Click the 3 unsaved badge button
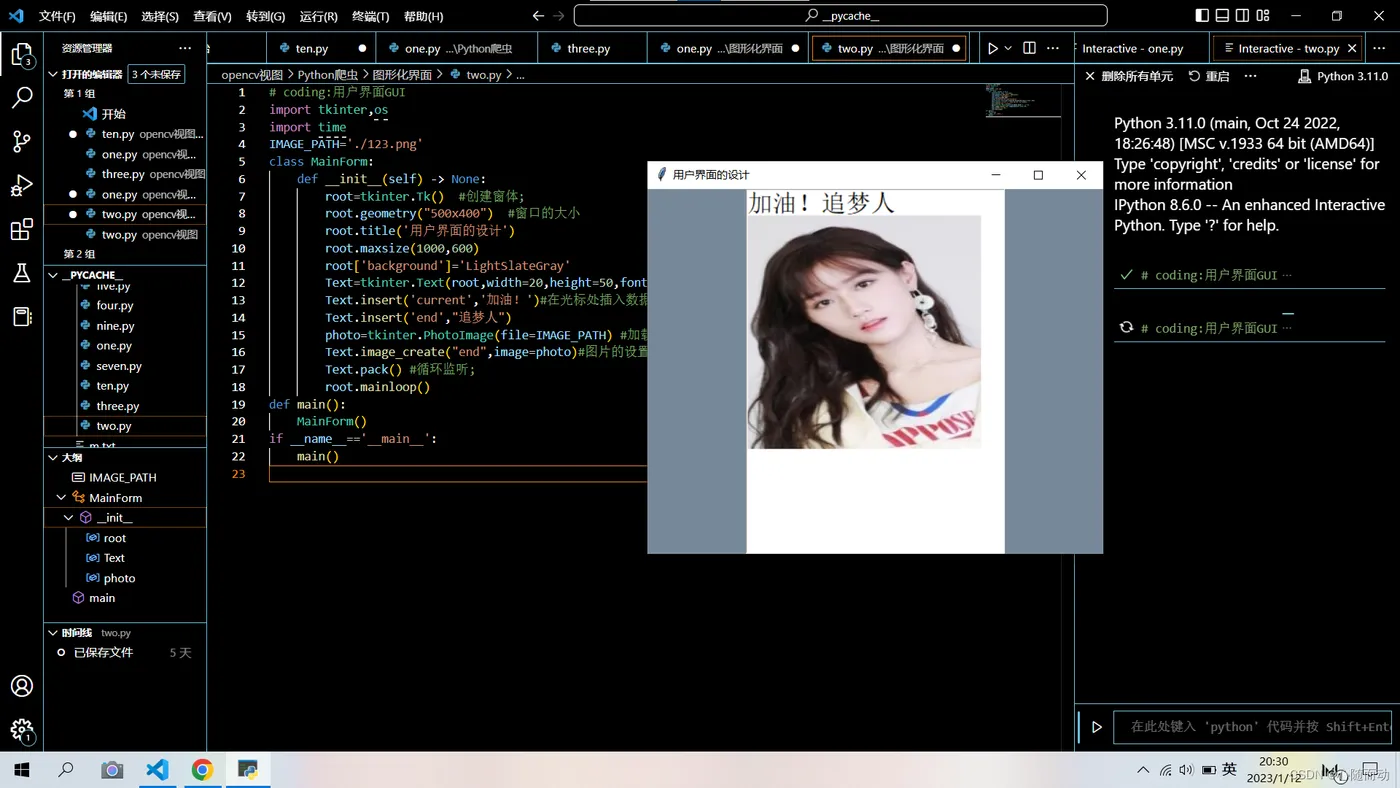 (157, 74)
